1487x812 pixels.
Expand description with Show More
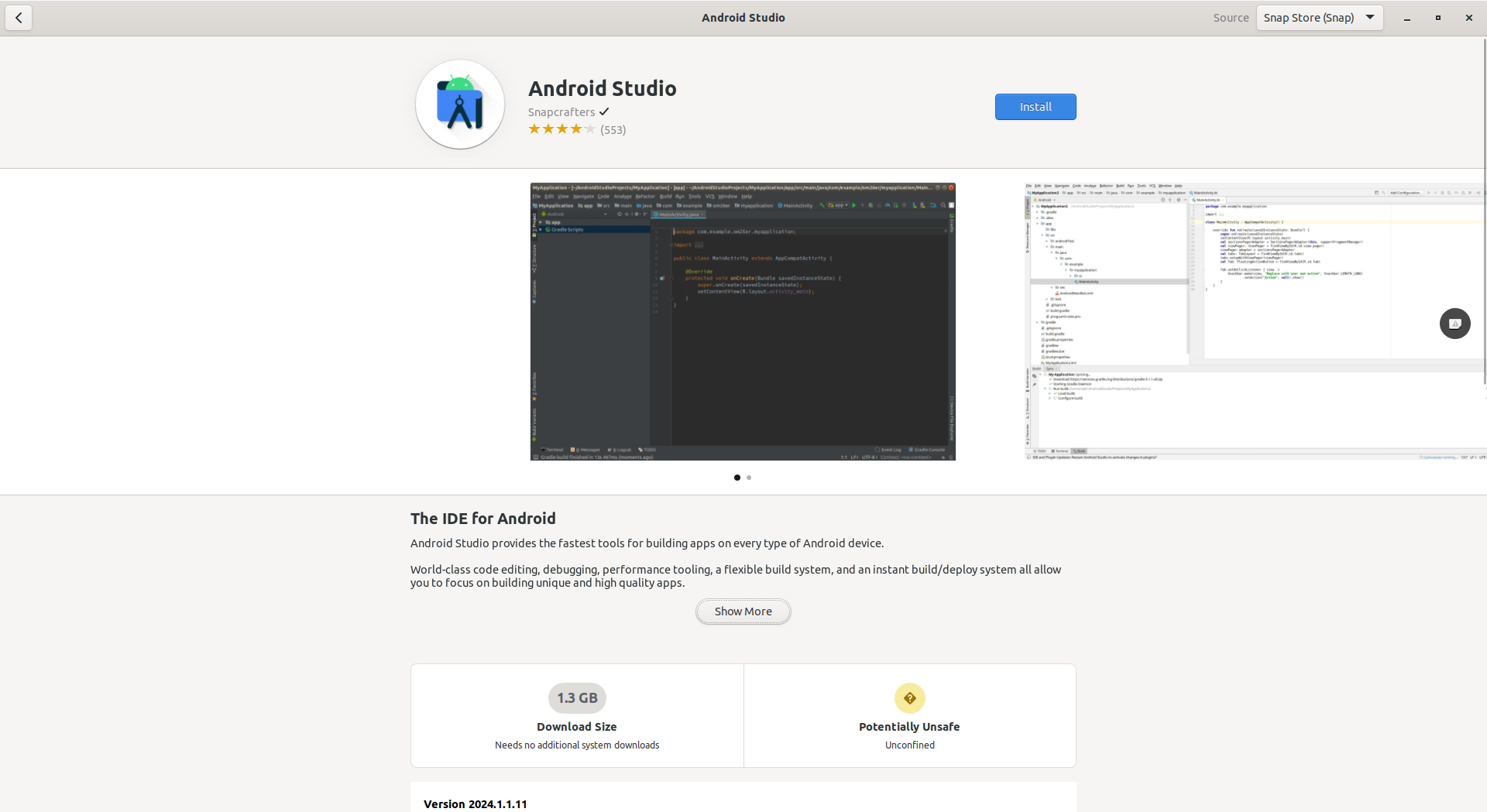tap(743, 612)
